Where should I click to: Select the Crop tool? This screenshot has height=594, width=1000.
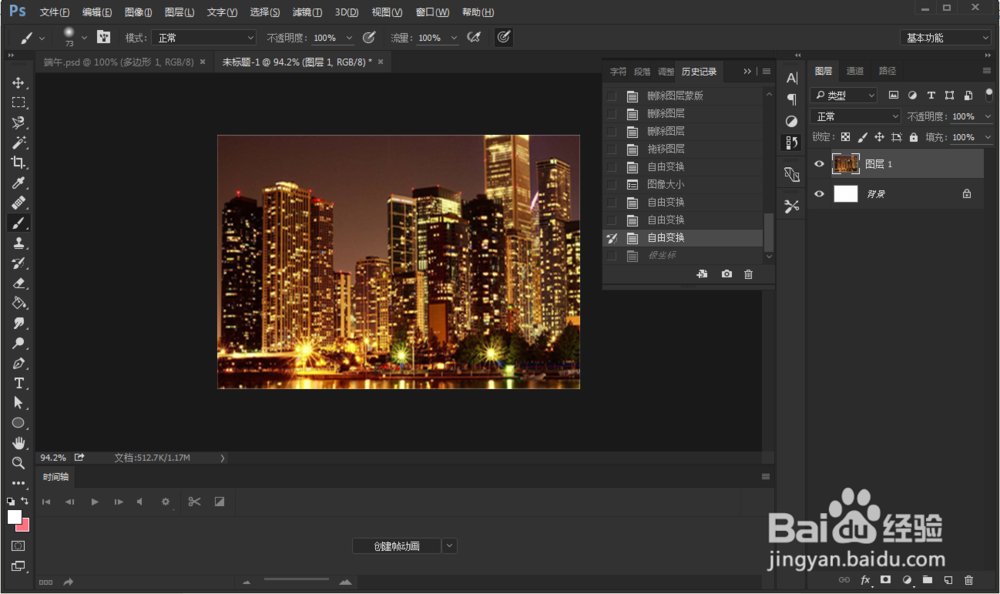coord(18,163)
